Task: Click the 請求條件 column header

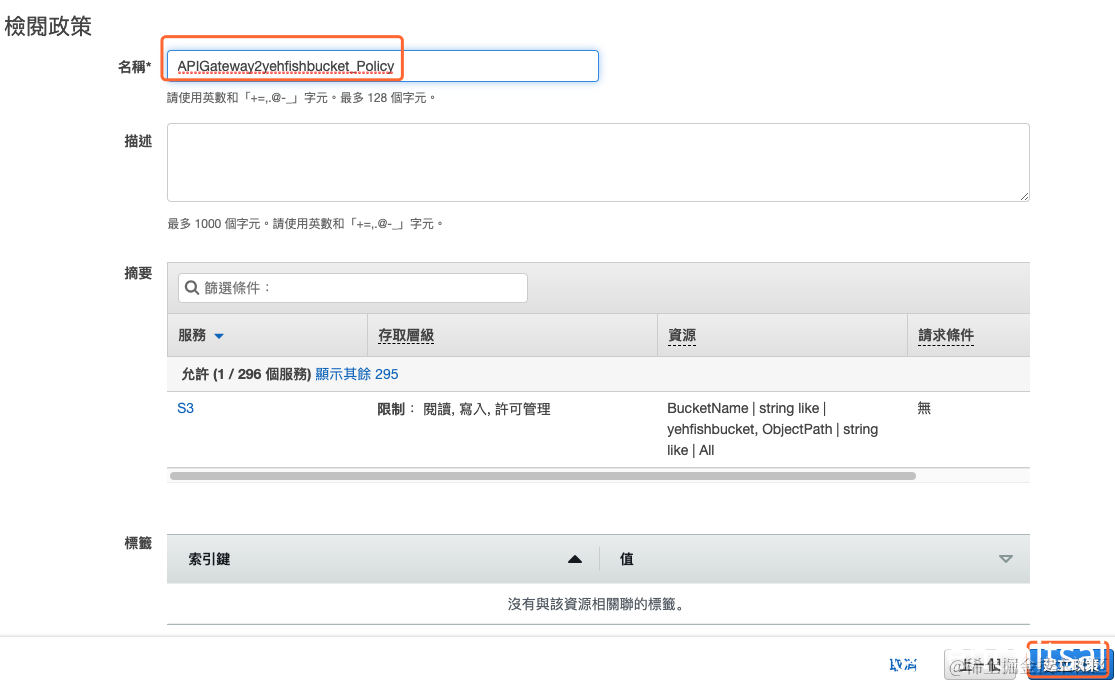Action: (x=946, y=335)
